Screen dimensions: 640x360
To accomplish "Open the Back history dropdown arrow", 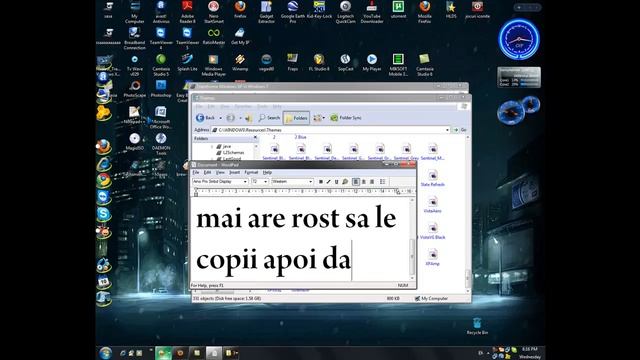I will pyautogui.click(x=220, y=118).
